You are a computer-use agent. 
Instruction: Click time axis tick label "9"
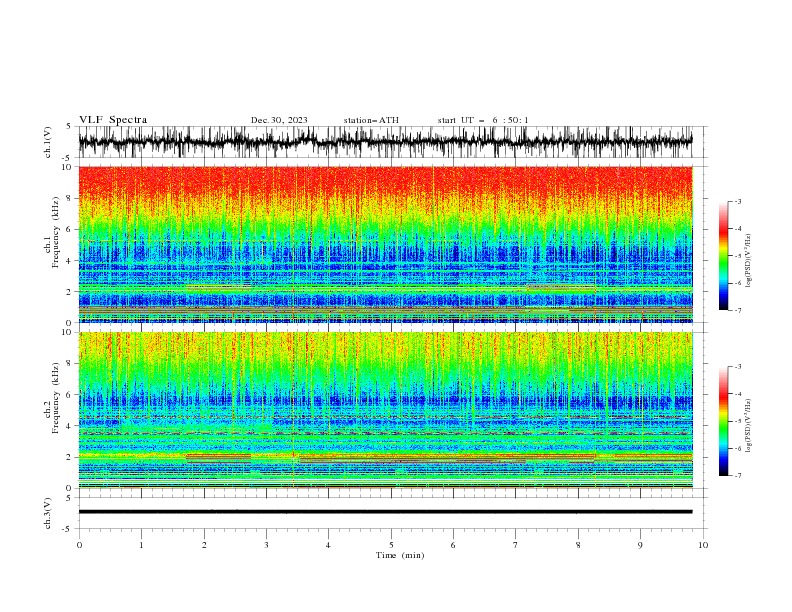[640, 545]
